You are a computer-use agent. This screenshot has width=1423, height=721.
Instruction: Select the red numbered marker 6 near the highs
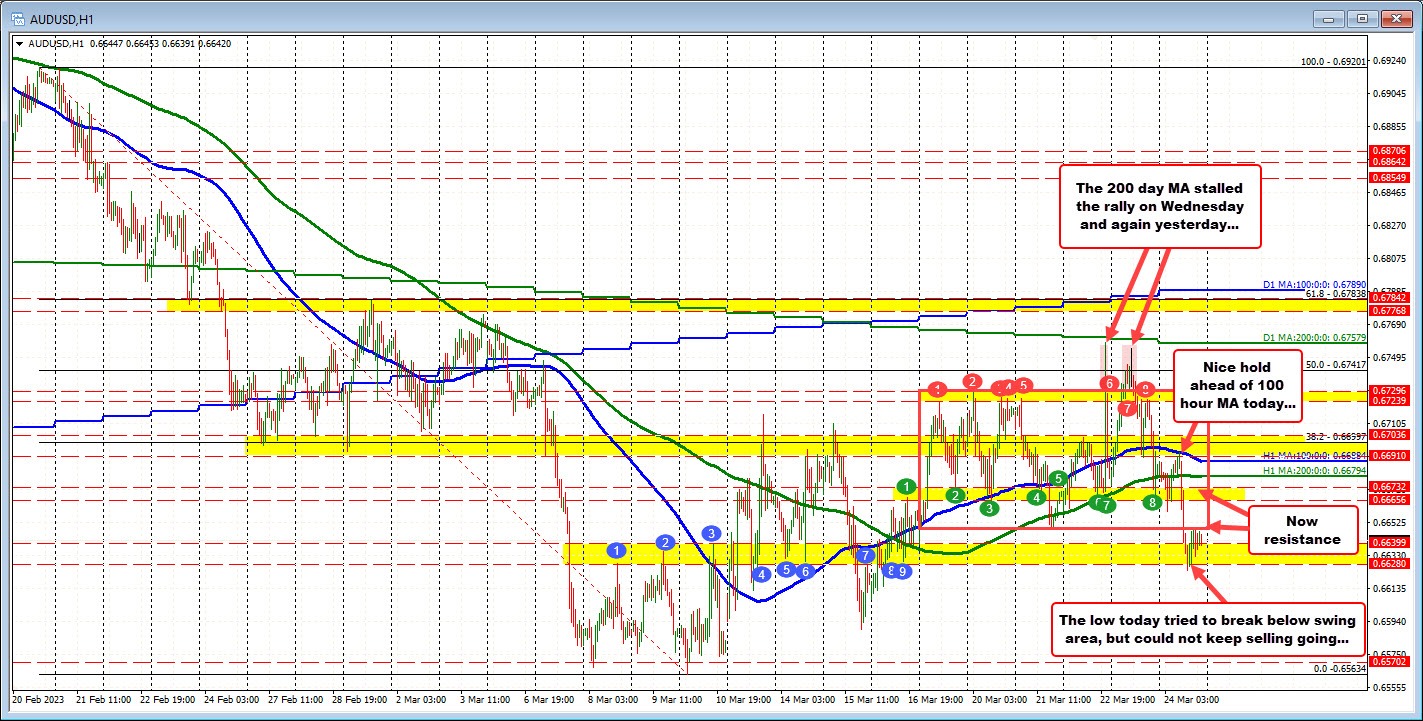click(1107, 383)
